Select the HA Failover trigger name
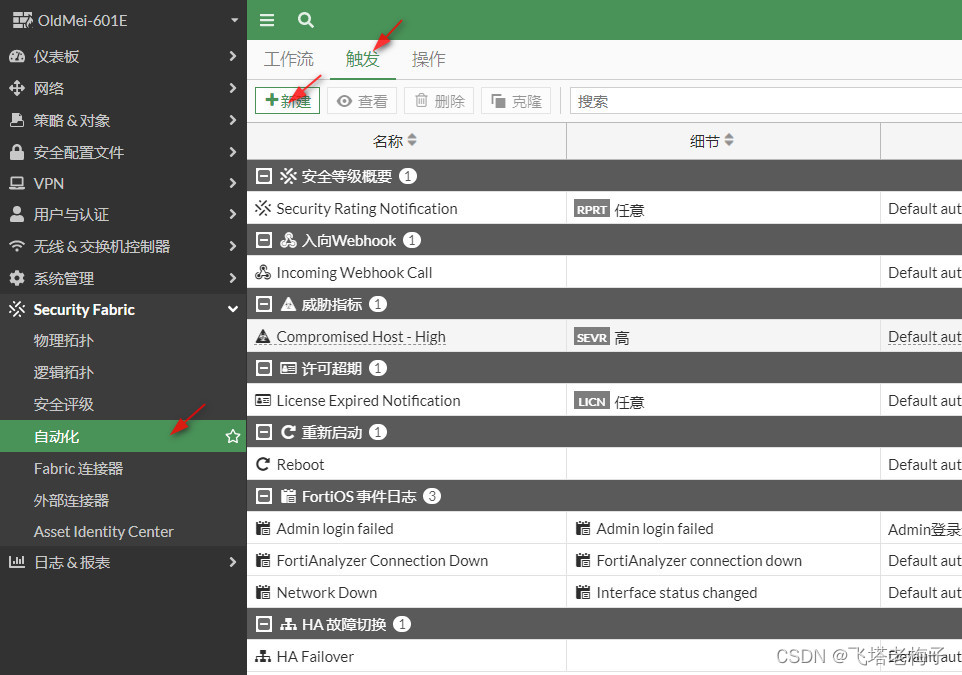Image resolution: width=962 pixels, height=675 pixels. coord(315,657)
